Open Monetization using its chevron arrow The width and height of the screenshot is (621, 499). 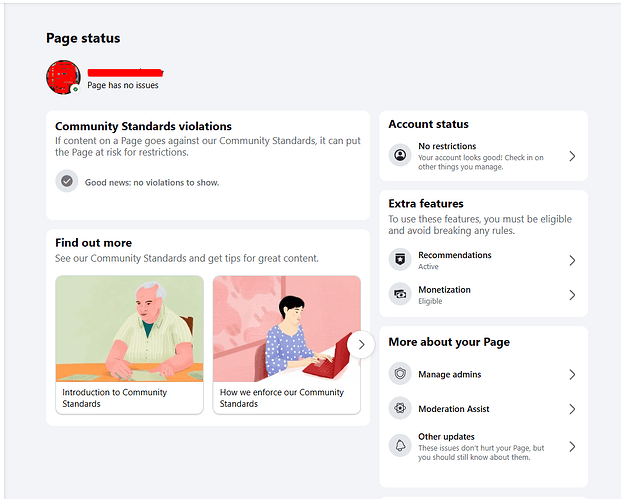coord(572,295)
